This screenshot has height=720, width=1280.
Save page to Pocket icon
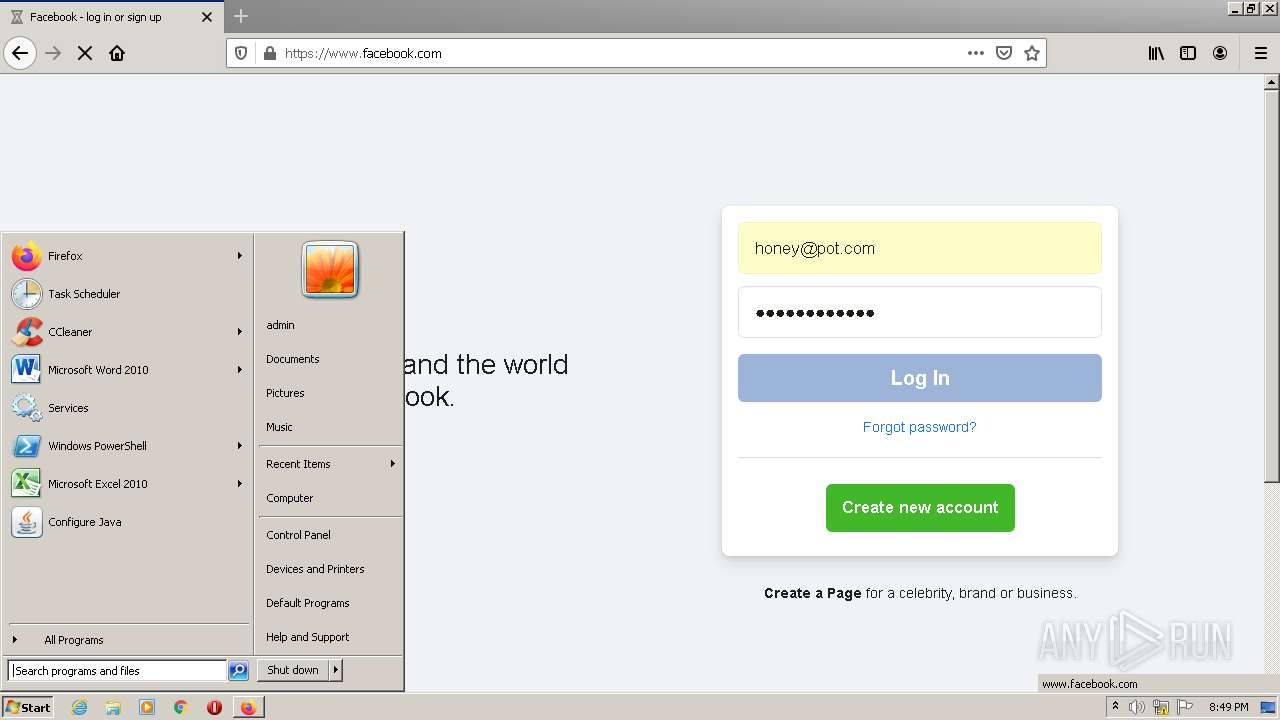click(x=1004, y=53)
